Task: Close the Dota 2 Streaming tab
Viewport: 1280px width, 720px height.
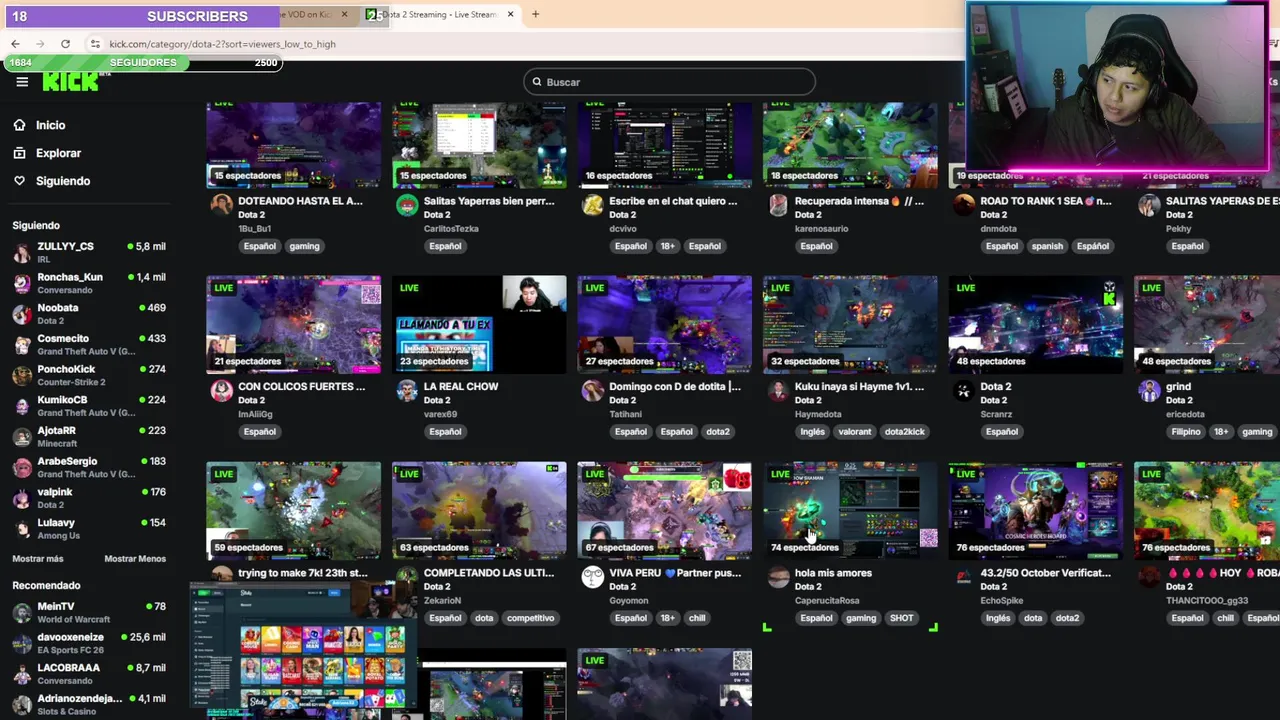Action: [510, 14]
